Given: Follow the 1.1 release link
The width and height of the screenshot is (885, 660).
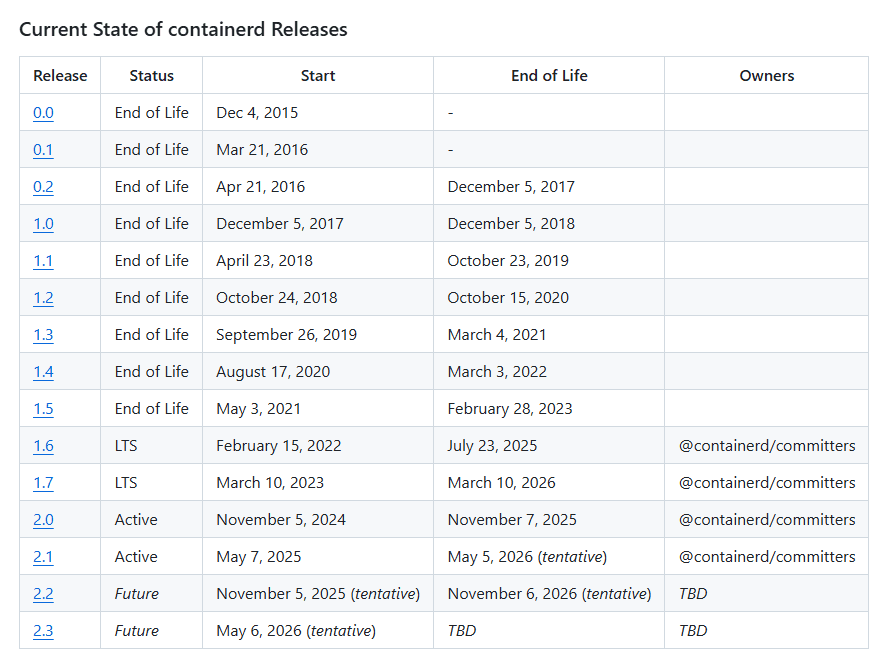Looking at the screenshot, I should 43,261.
